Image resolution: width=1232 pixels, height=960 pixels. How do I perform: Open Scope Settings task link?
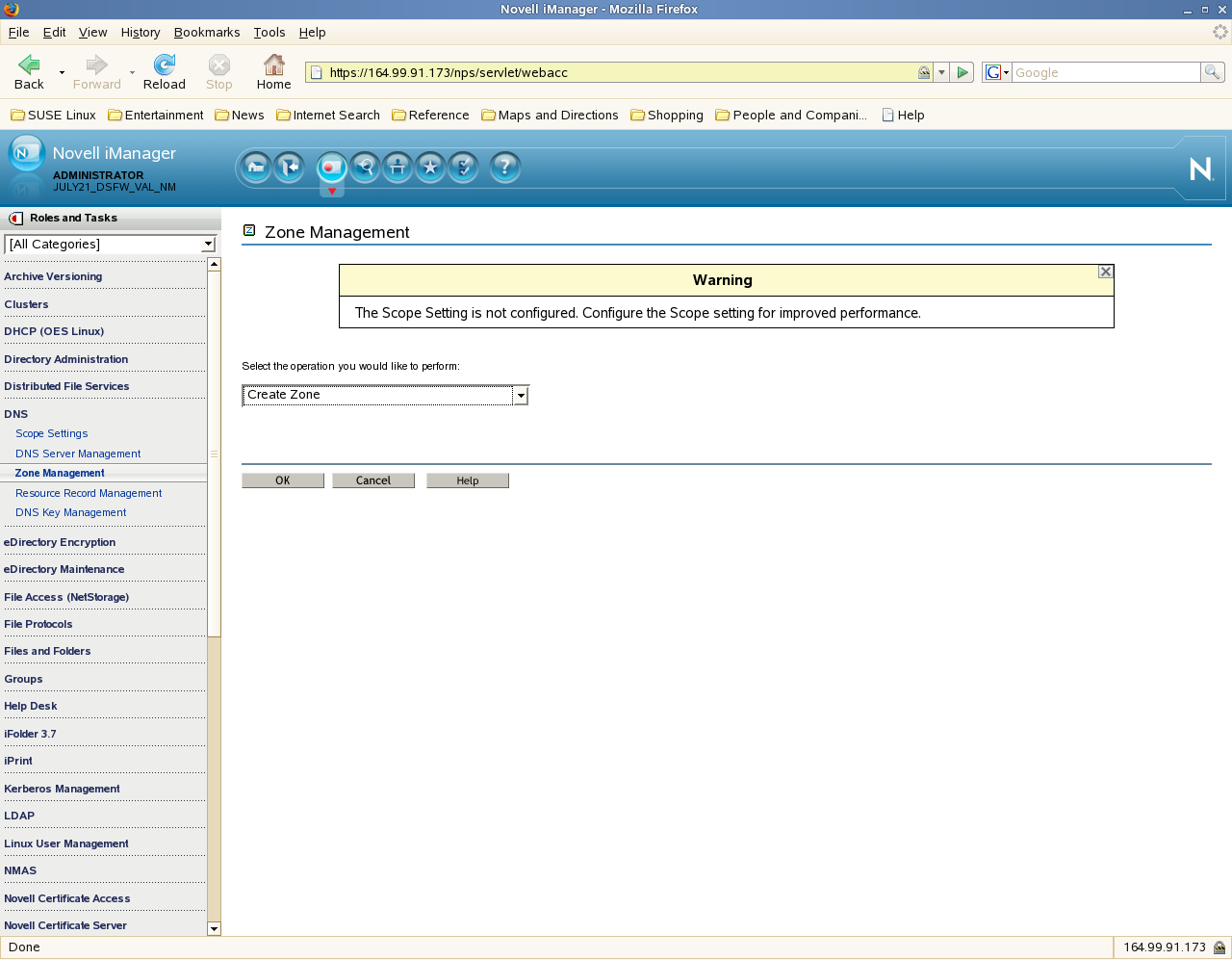click(x=51, y=433)
